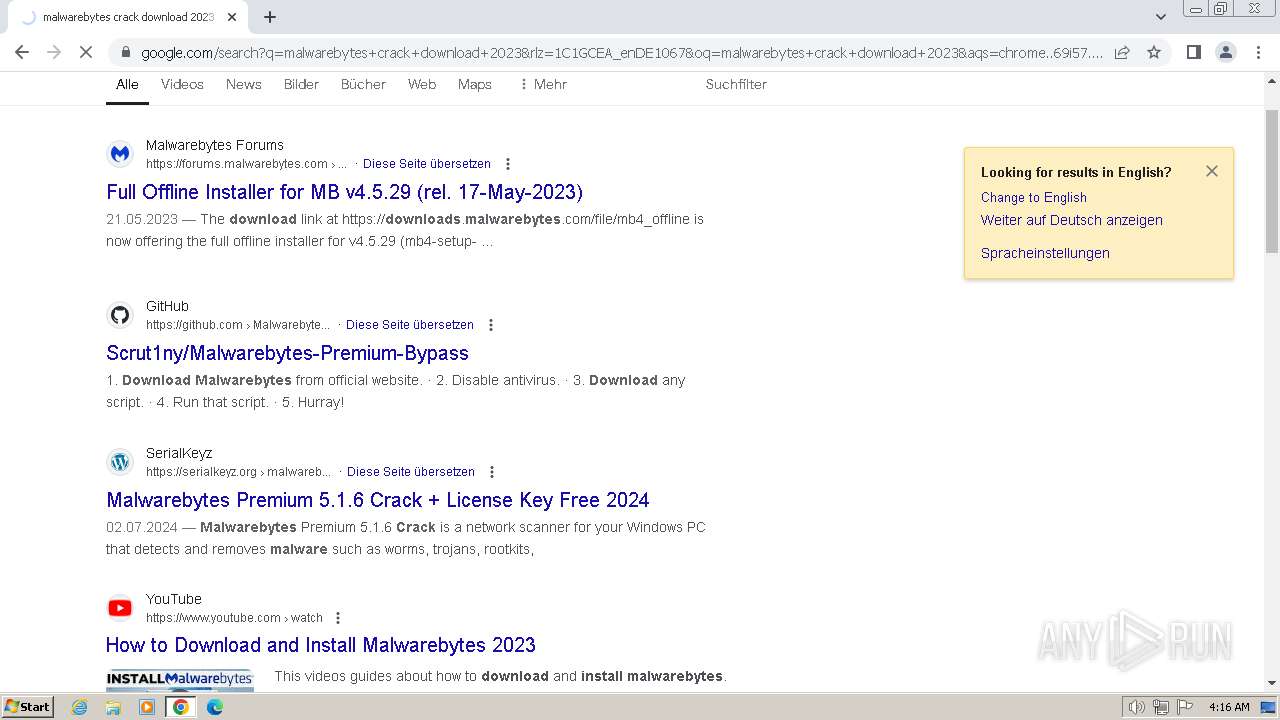Open the media player taskbar icon
This screenshot has height=720, width=1280.
pyautogui.click(x=147, y=707)
